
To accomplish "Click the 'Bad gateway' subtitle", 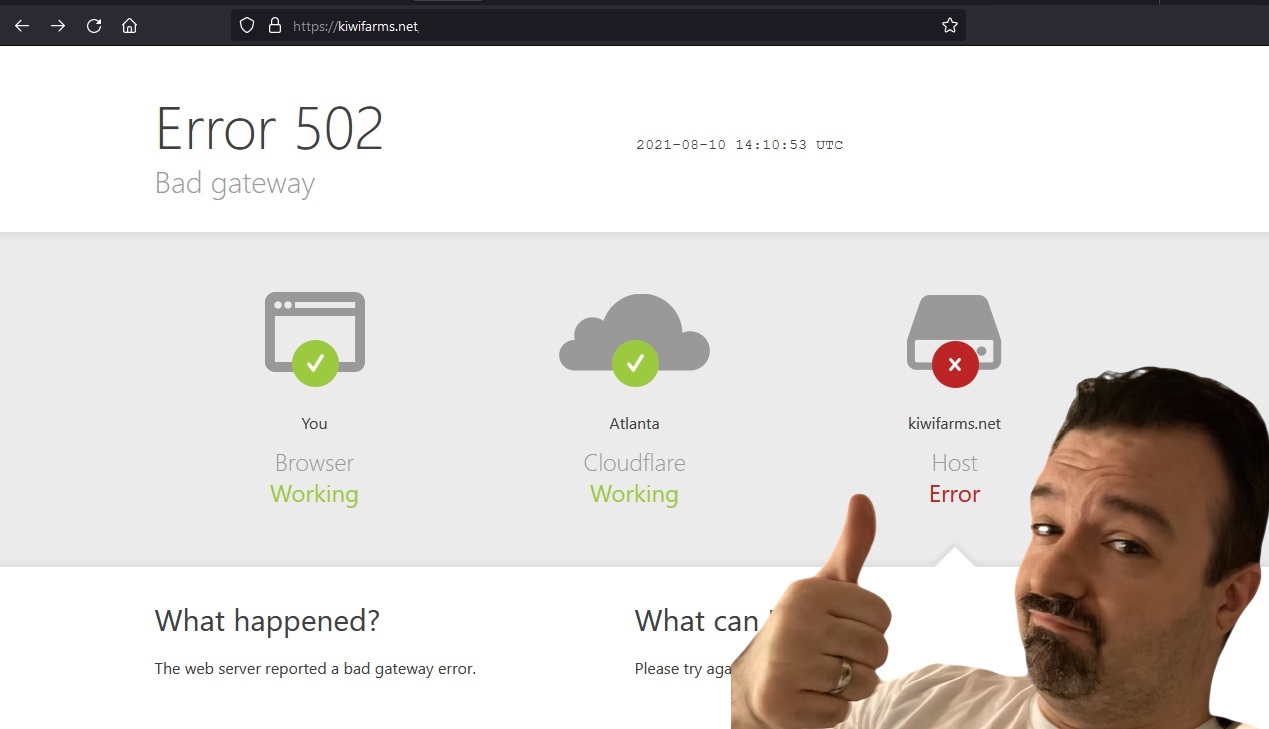I will 235,184.
